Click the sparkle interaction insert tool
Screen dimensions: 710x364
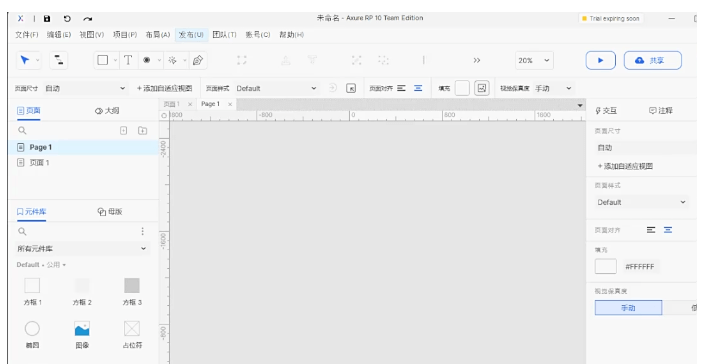pyautogui.click(x=172, y=60)
